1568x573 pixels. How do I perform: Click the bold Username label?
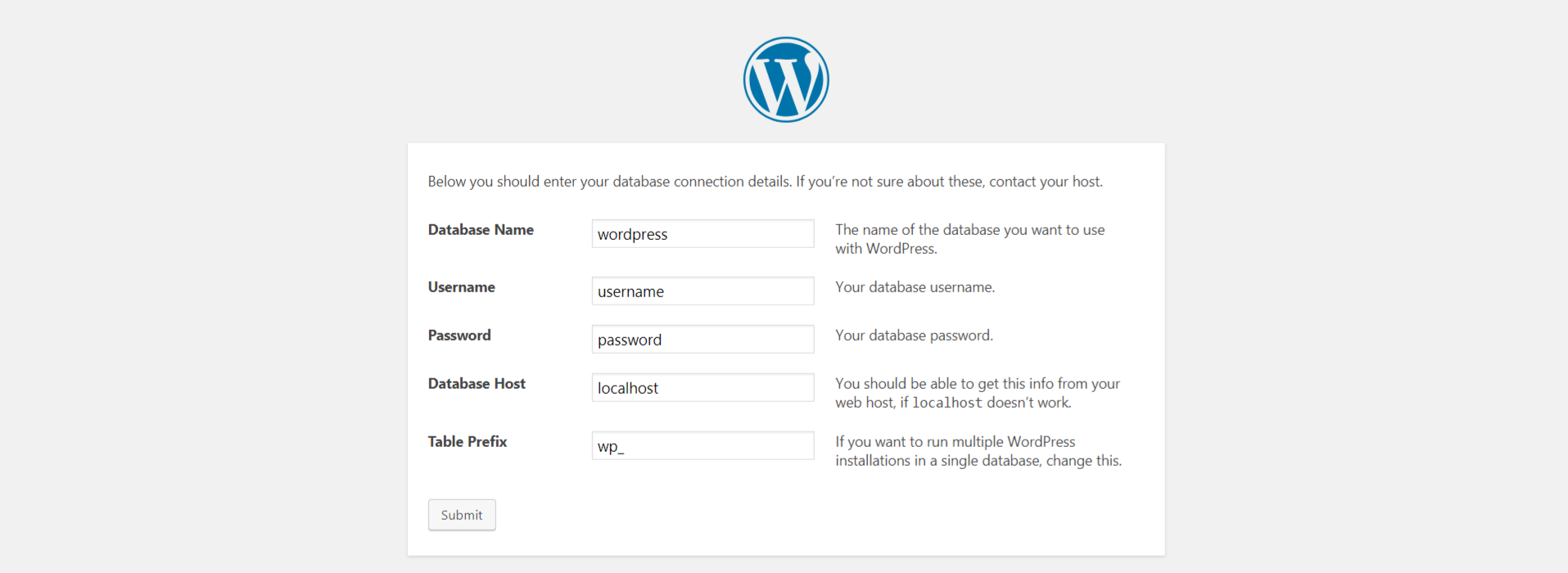click(462, 287)
